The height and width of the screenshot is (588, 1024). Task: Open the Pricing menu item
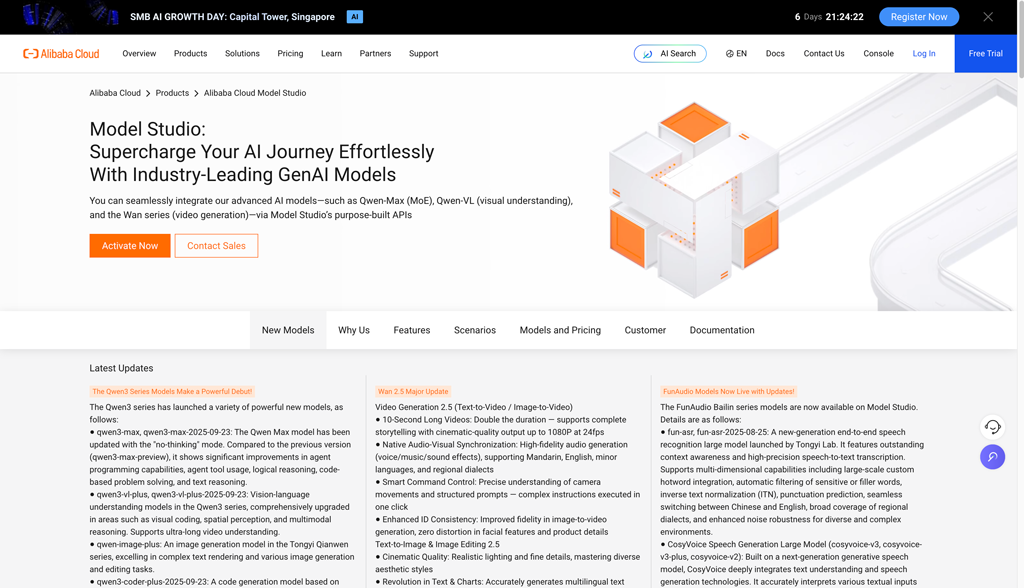coord(290,54)
